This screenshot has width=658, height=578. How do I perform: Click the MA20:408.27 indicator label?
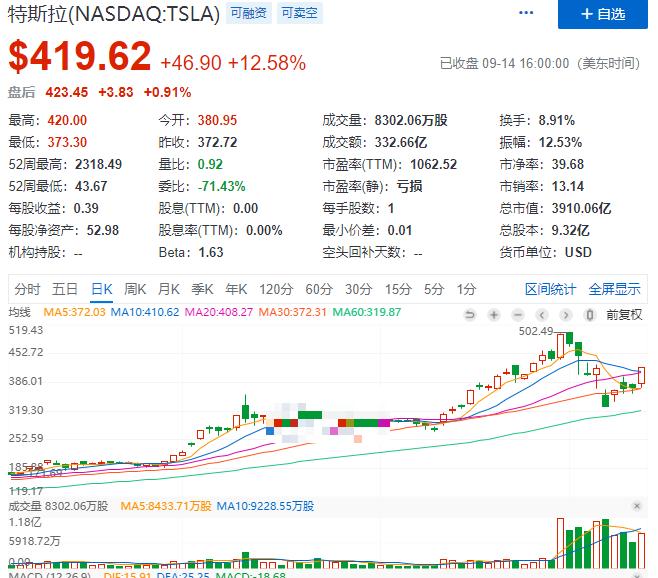pos(219,312)
